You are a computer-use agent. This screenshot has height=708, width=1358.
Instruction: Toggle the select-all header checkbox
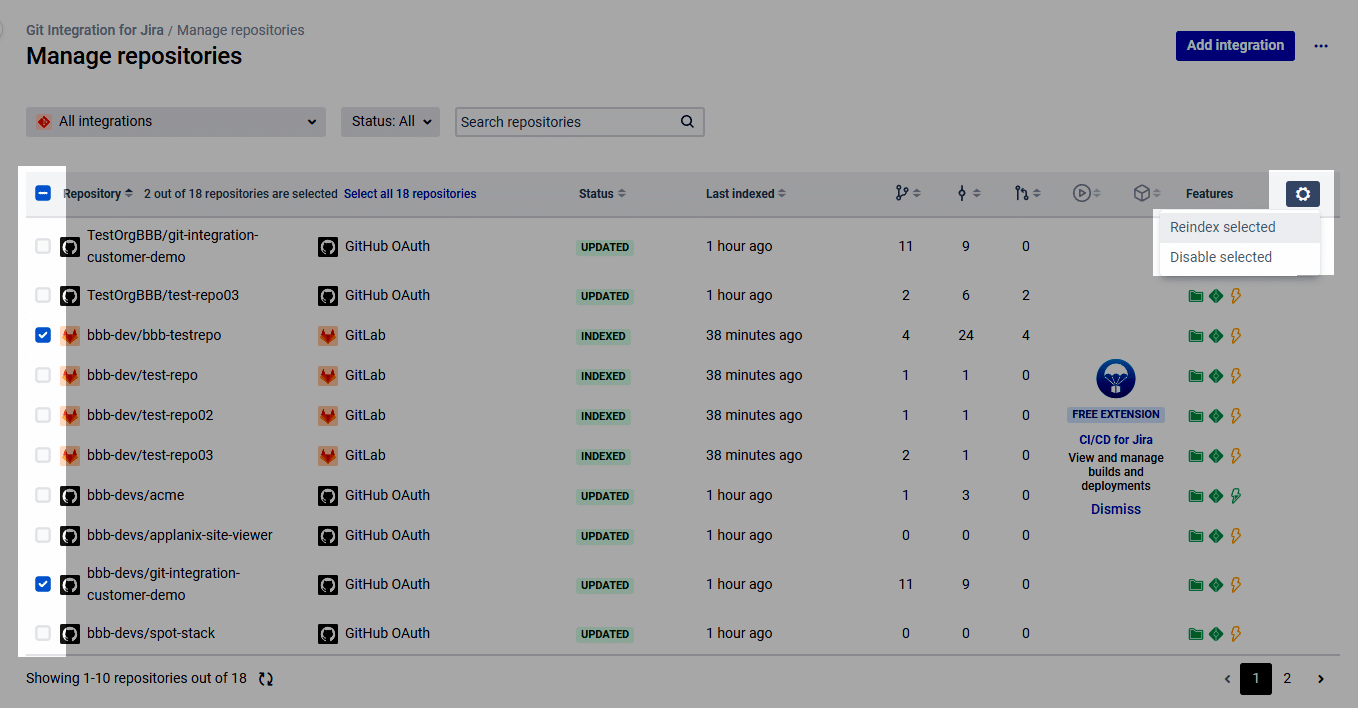point(43,193)
